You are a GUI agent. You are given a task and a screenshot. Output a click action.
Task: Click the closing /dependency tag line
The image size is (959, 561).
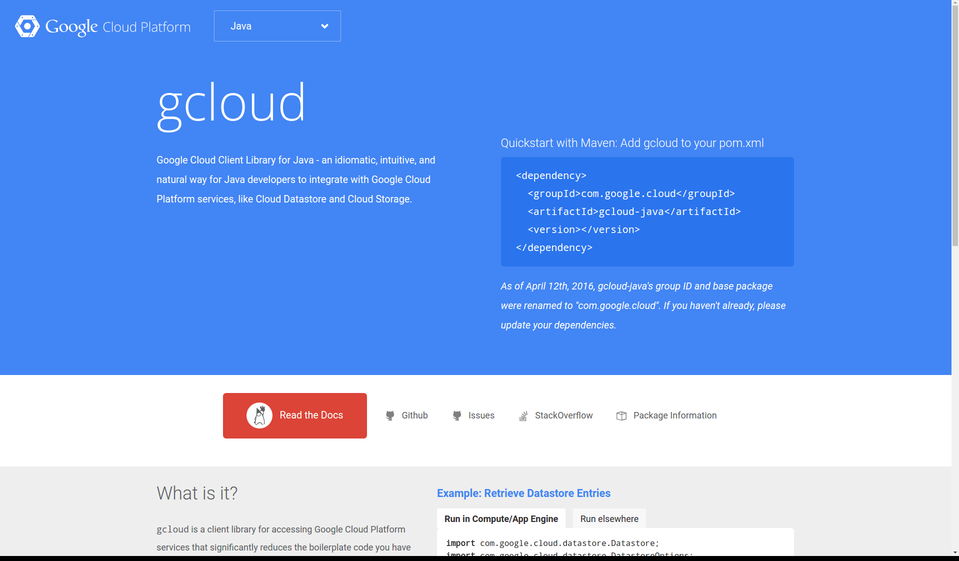point(554,248)
